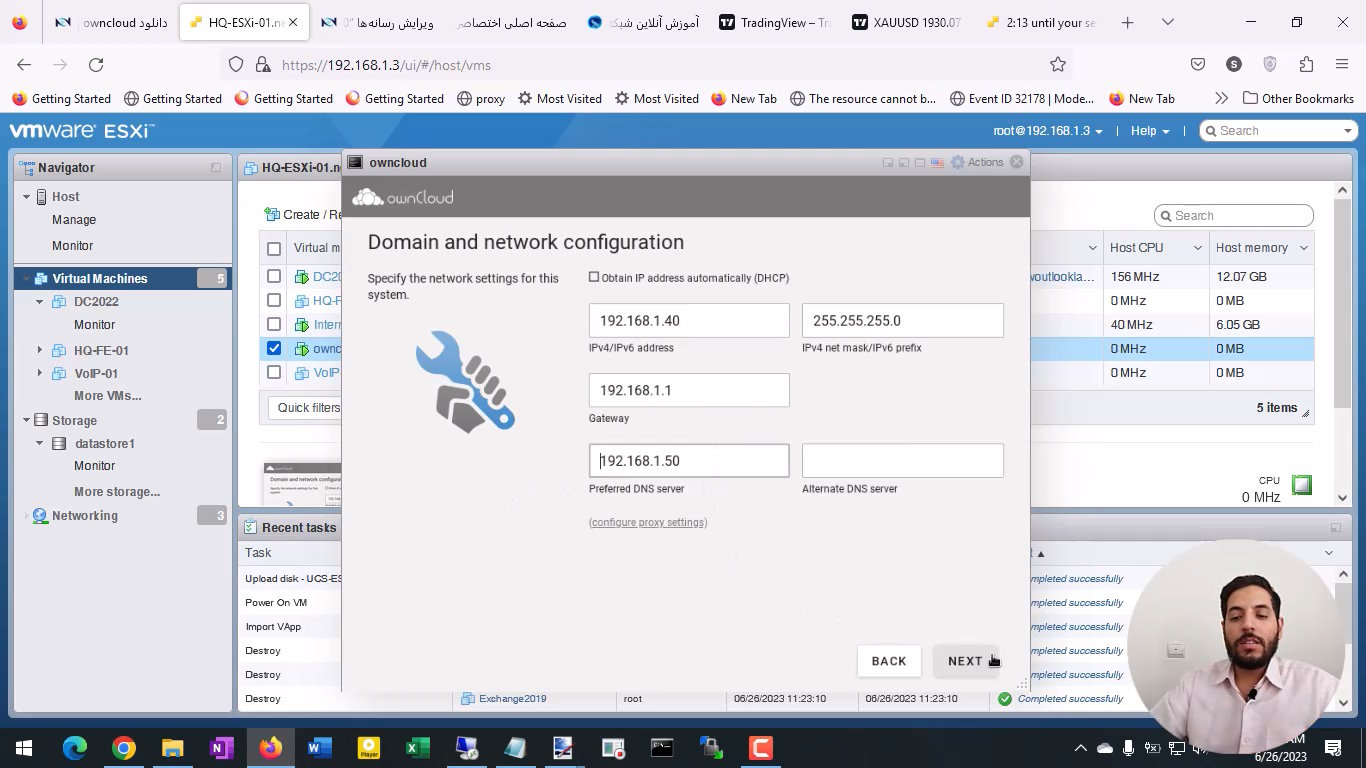Viewport: 1366px width, 768px height.
Task: Check the VoIP VM row checkbox
Action: click(274, 372)
